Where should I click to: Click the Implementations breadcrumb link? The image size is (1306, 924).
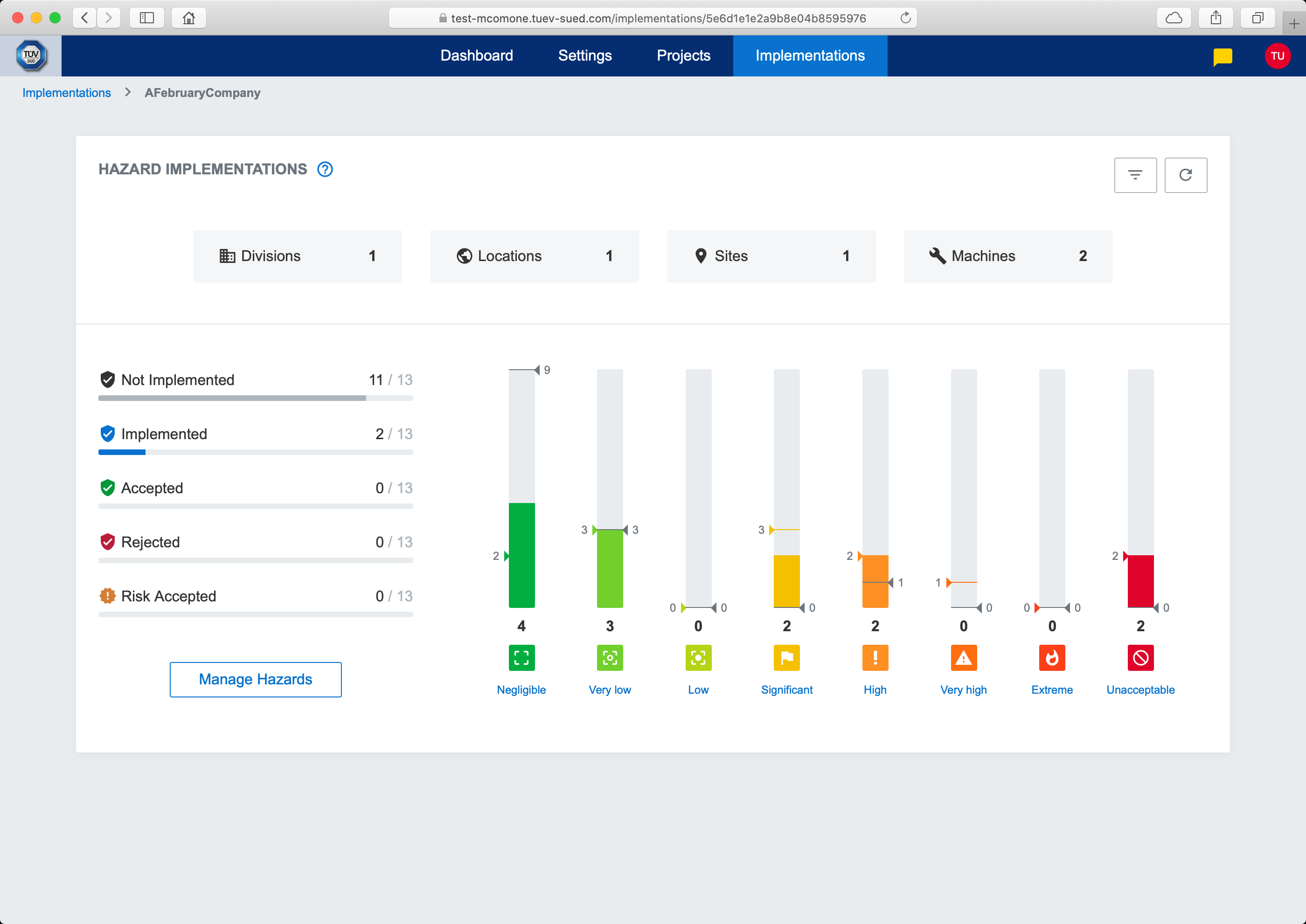tap(67, 93)
